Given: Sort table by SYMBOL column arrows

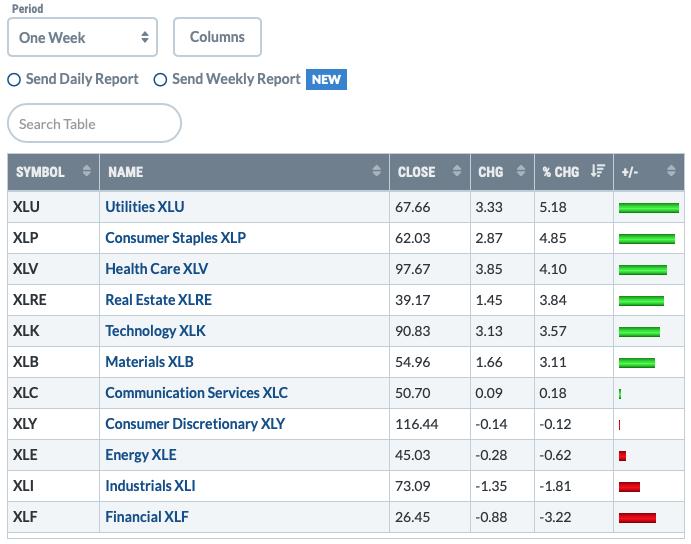Looking at the screenshot, I should click(x=86, y=171).
